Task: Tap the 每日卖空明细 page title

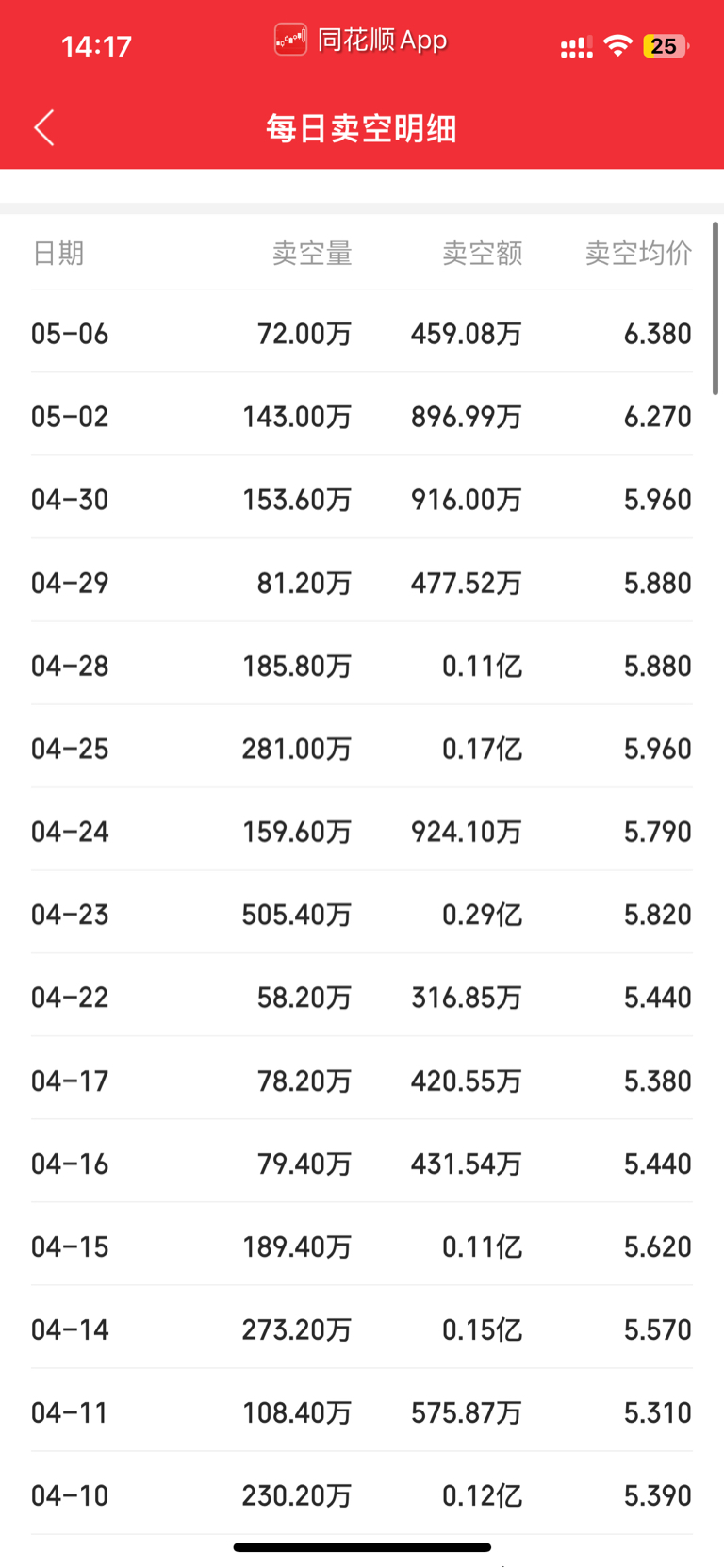Action: click(x=362, y=128)
